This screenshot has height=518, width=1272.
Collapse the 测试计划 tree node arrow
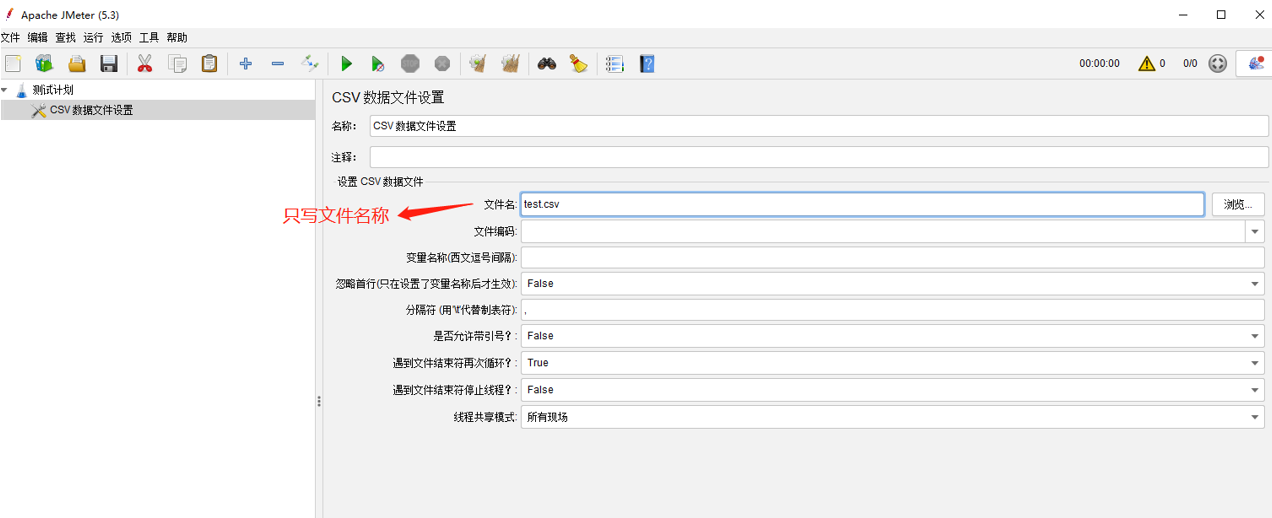[5, 90]
